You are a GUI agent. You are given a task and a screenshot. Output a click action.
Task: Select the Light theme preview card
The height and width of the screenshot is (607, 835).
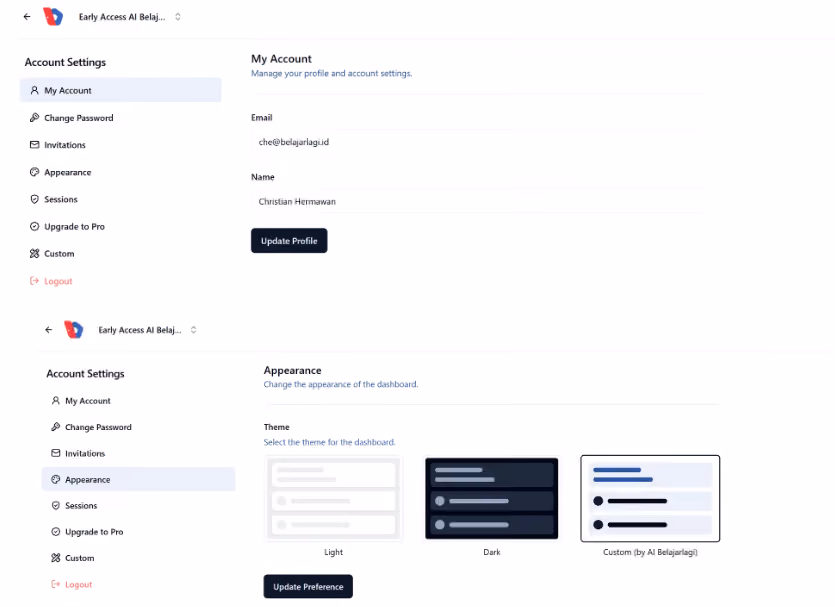333,498
